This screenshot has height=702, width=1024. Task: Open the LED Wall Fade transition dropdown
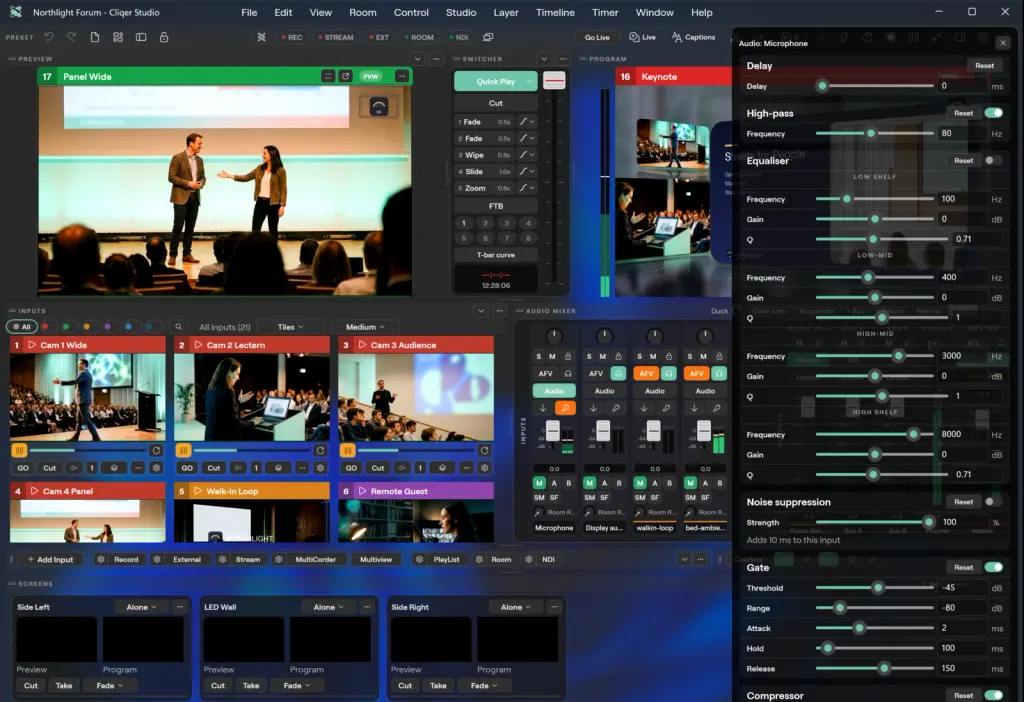click(297, 685)
